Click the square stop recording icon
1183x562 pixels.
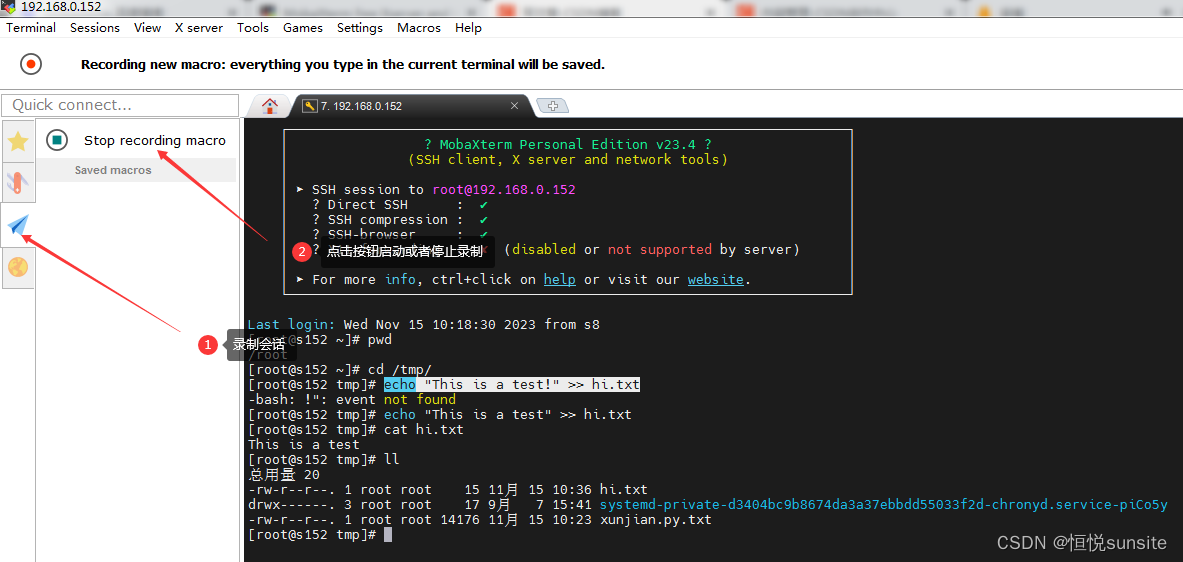57,140
